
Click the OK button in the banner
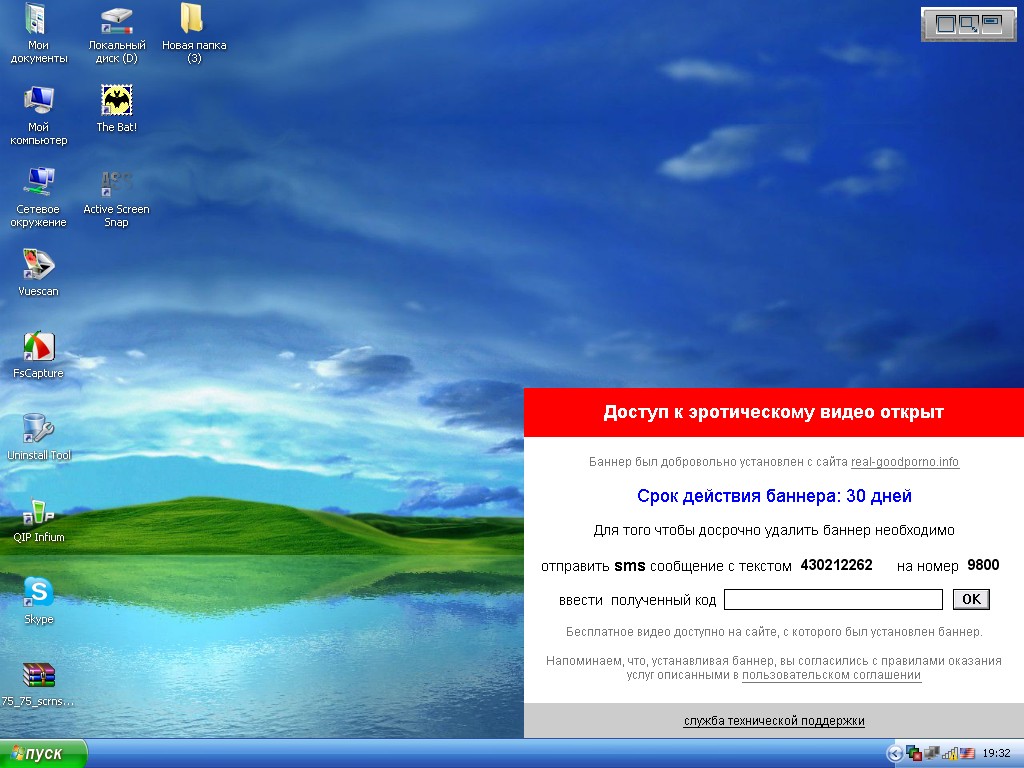click(x=971, y=599)
